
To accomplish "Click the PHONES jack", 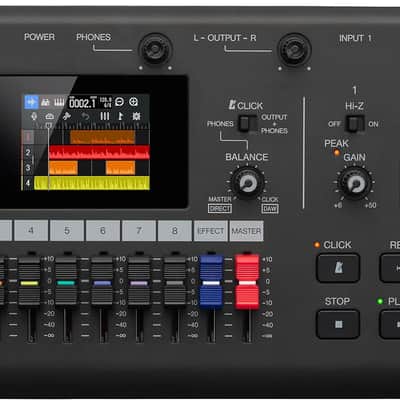I will pyautogui.click(x=155, y=50).
